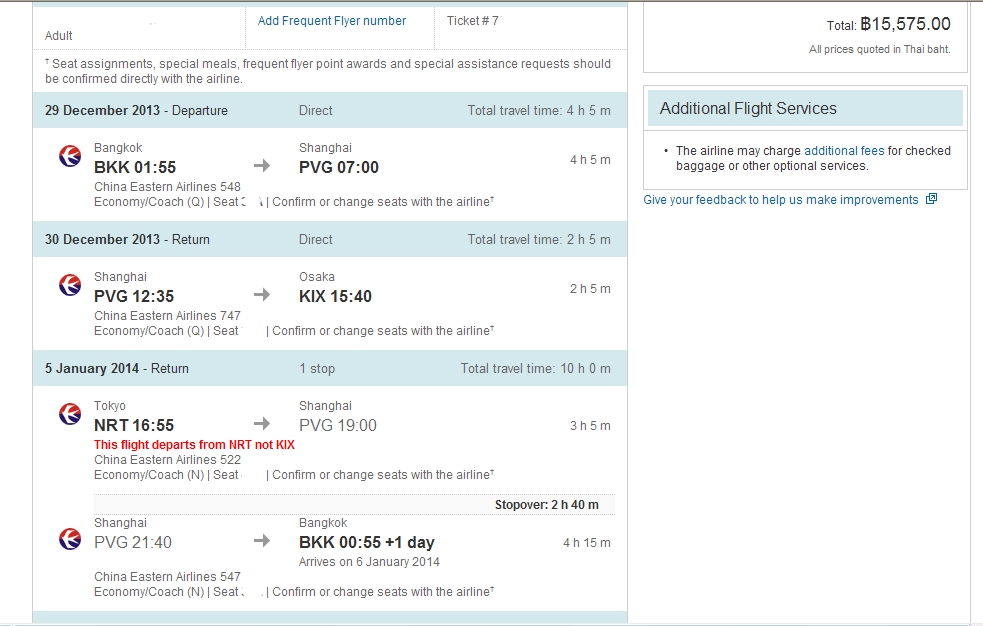Click China Eastern logo beside BKK 01:55
The height and width of the screenshot is (626, 983).
[70, 156]
